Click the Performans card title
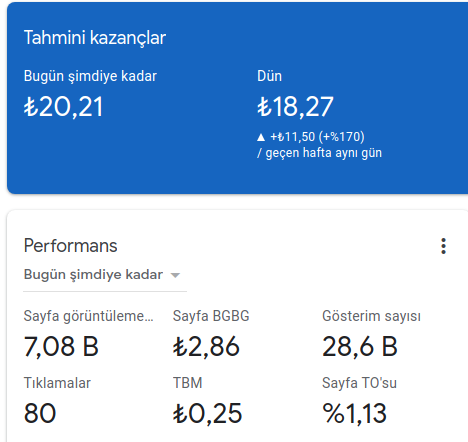Screen dimensions: 468x442 (x=70, y=246)
